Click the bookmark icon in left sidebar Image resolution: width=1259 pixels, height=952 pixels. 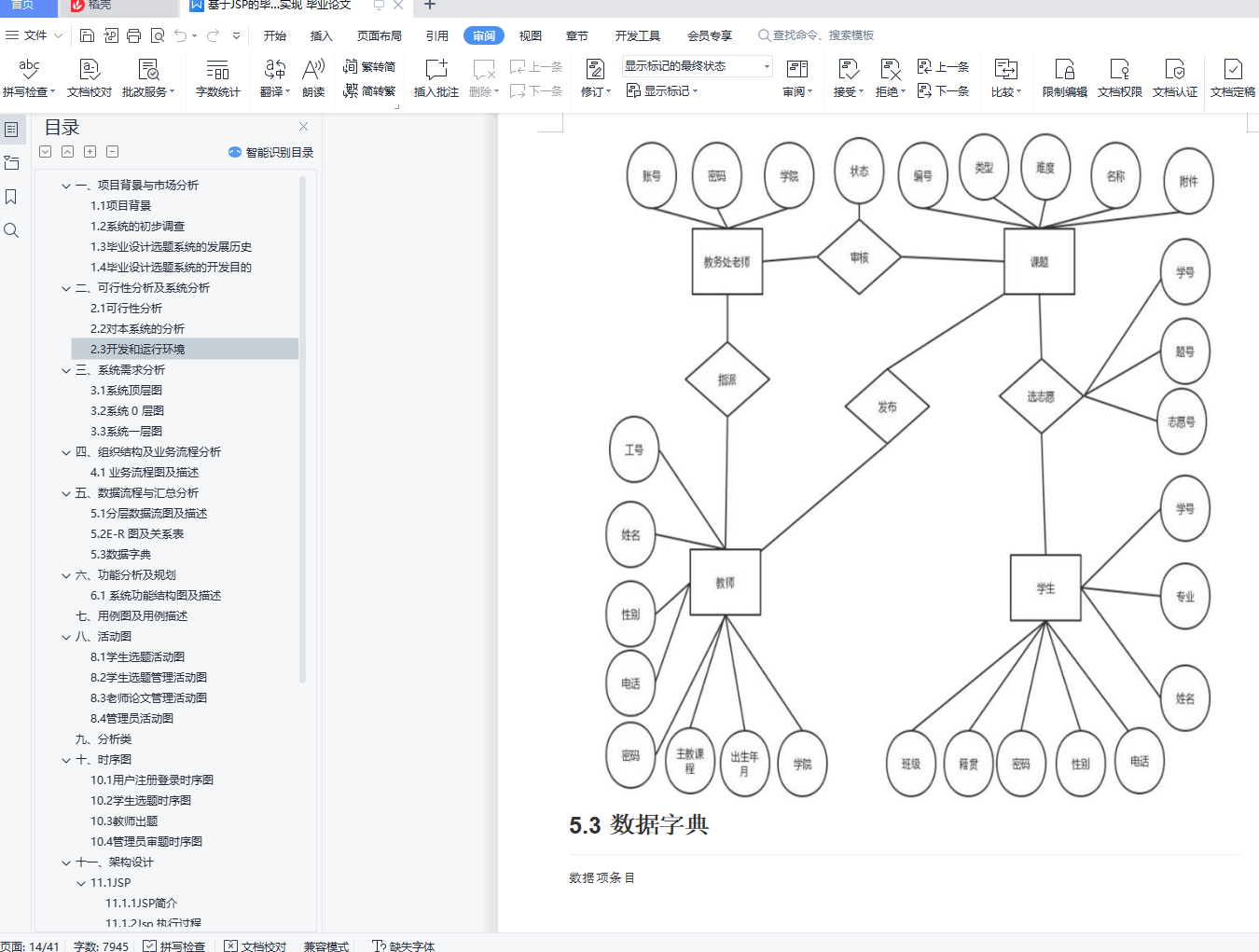click(11, 197)
